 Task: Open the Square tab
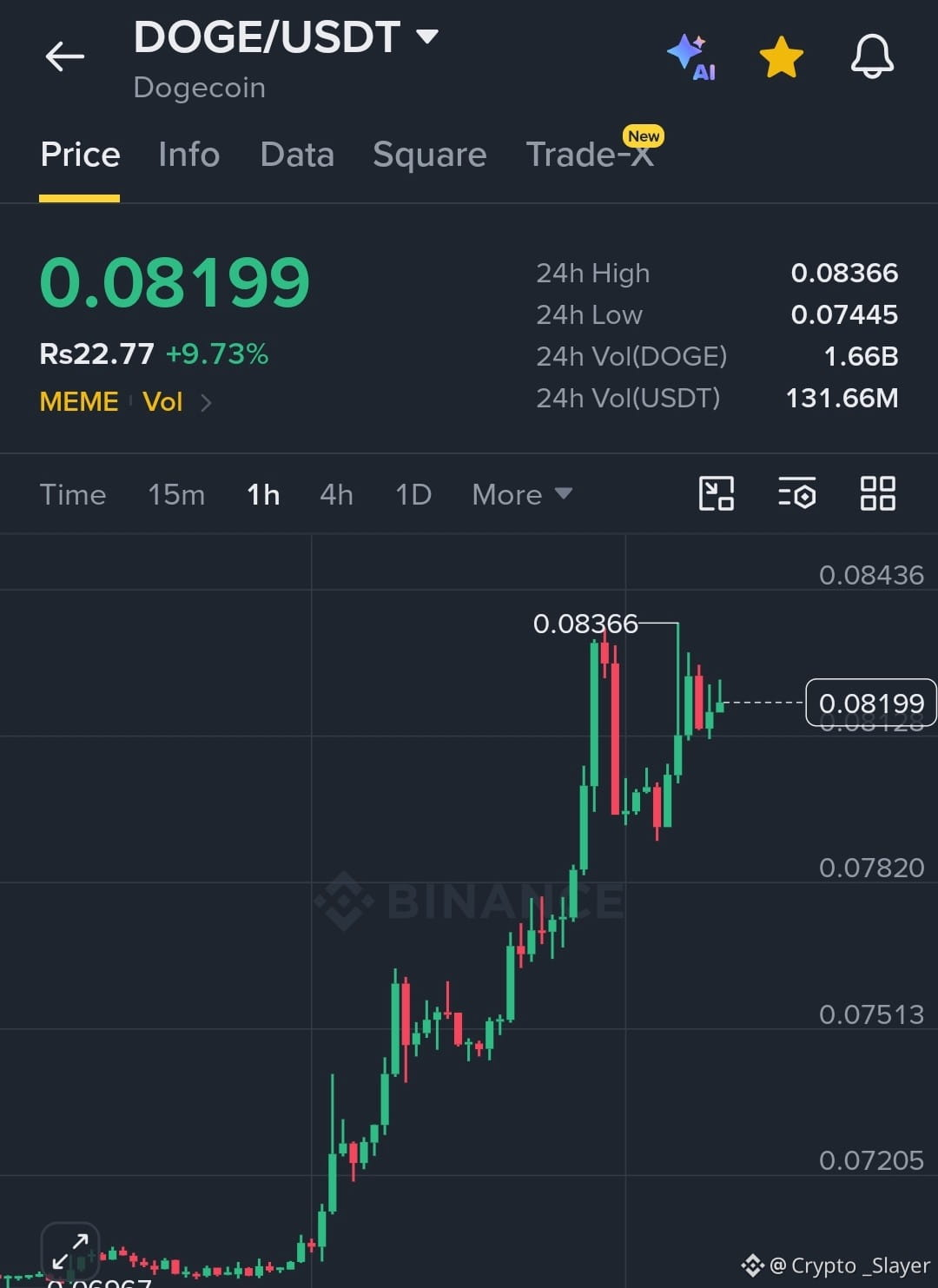coord(429,155)
